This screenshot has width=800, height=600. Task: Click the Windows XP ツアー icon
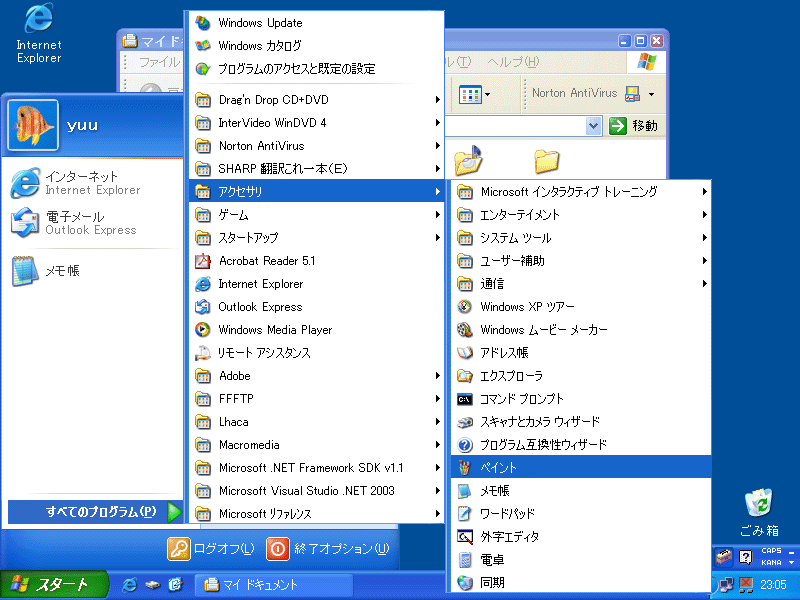[464, 307]
